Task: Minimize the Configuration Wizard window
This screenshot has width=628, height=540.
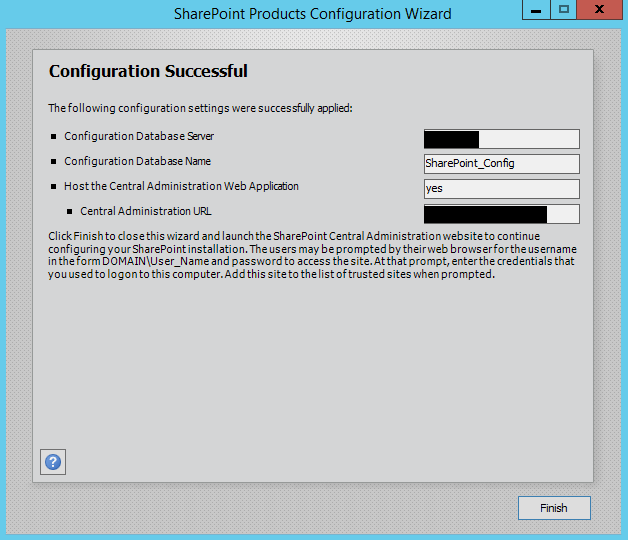Action: tap(536, 10)
